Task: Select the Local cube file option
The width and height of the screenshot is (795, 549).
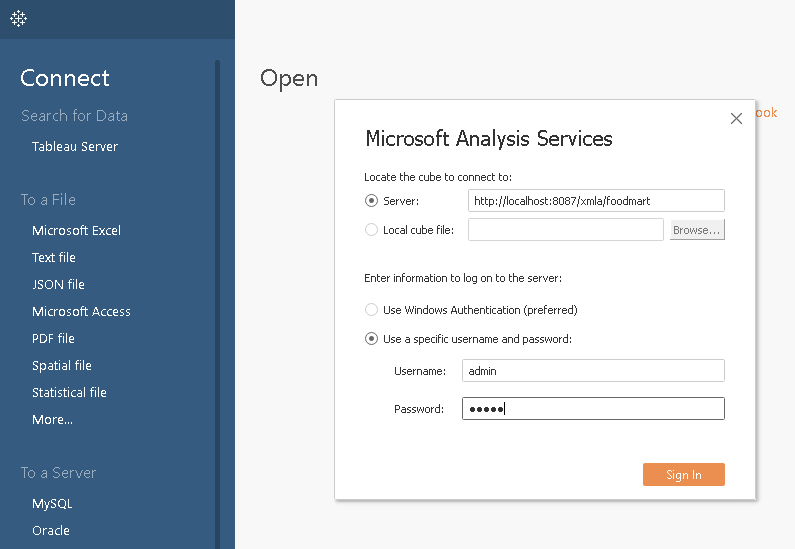Action: click(x=371, y=230)
